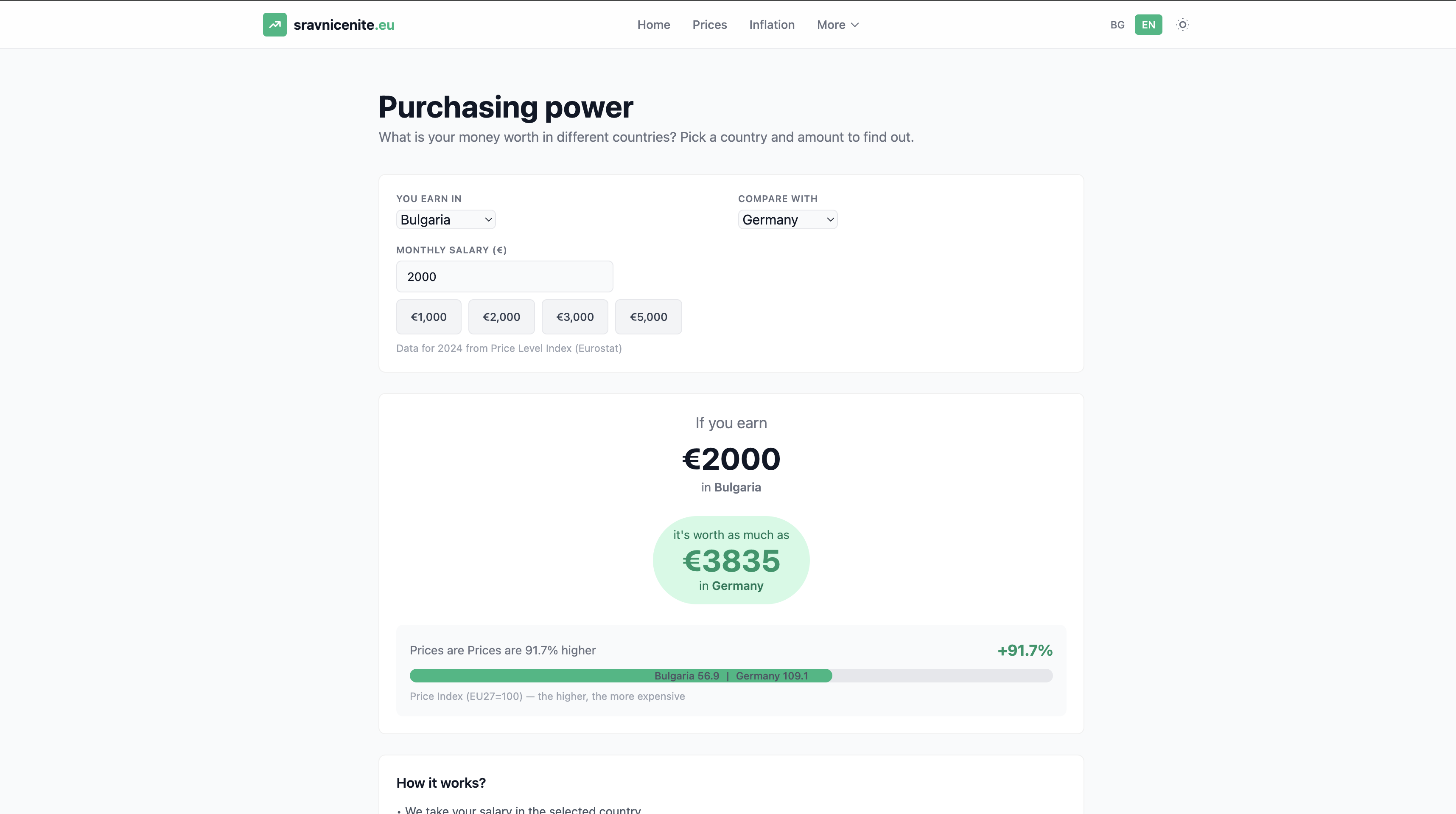Set salary to €2,000 preset
The height and width of the screenshot is (814, 1456).
coord(501,317)
